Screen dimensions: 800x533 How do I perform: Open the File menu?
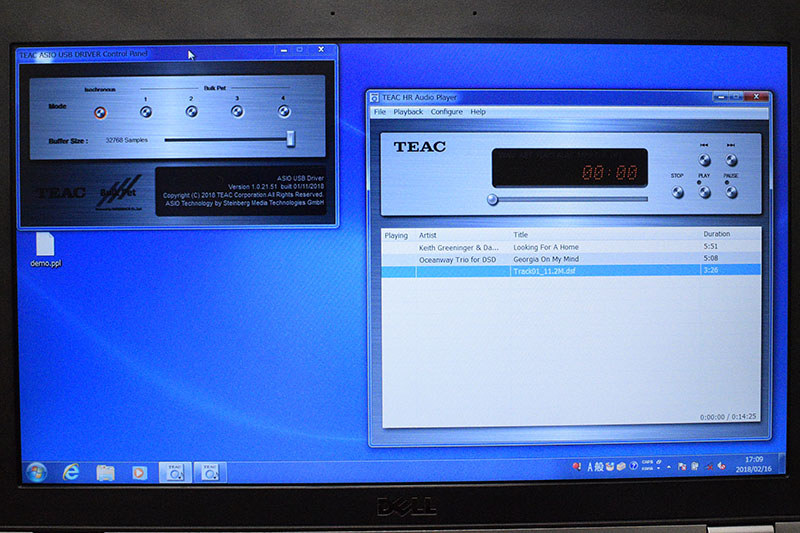(x=380, y=112)
